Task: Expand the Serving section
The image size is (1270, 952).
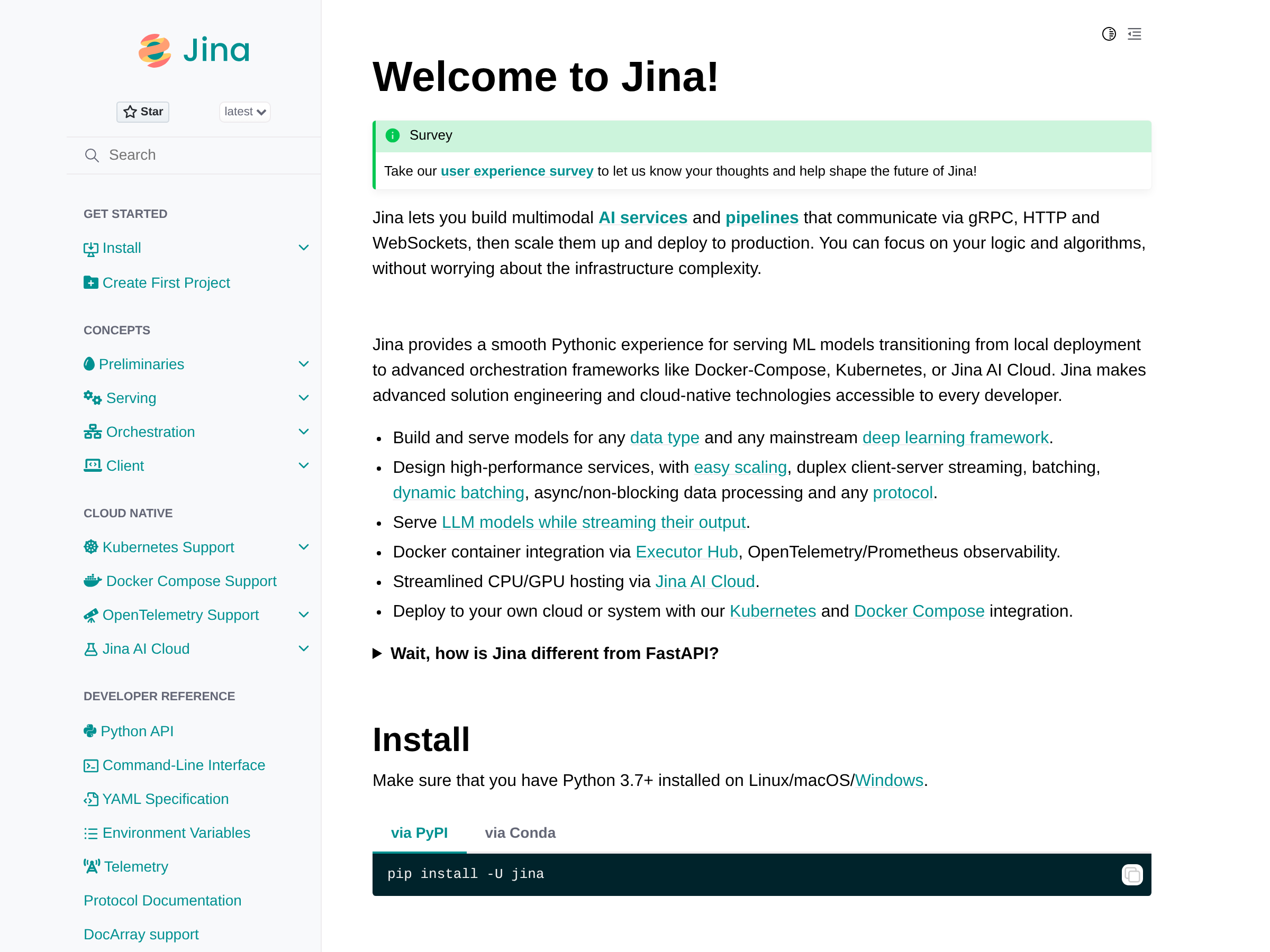Action: click(304, 398)
